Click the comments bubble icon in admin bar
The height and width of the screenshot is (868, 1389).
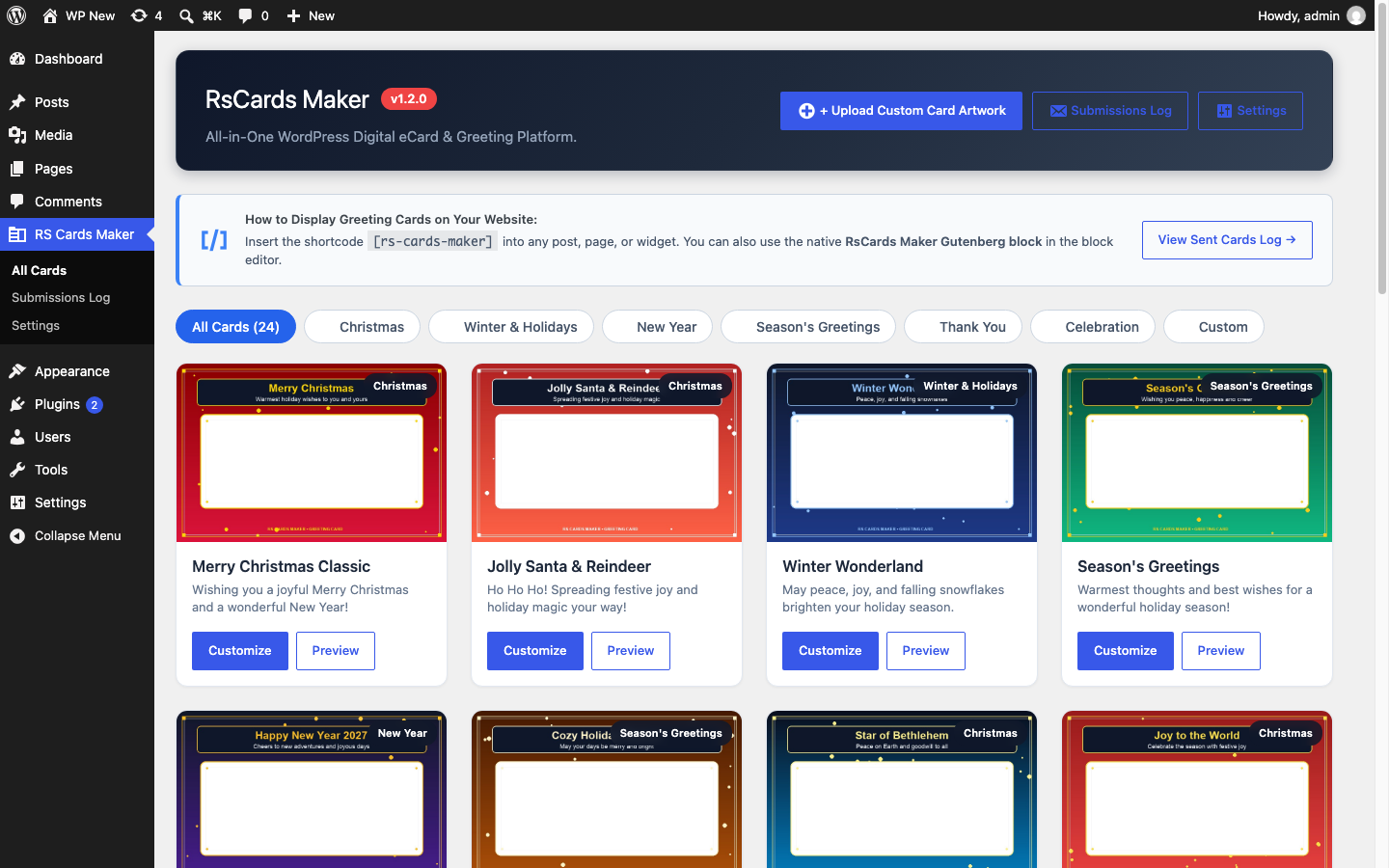click(245, 15)
